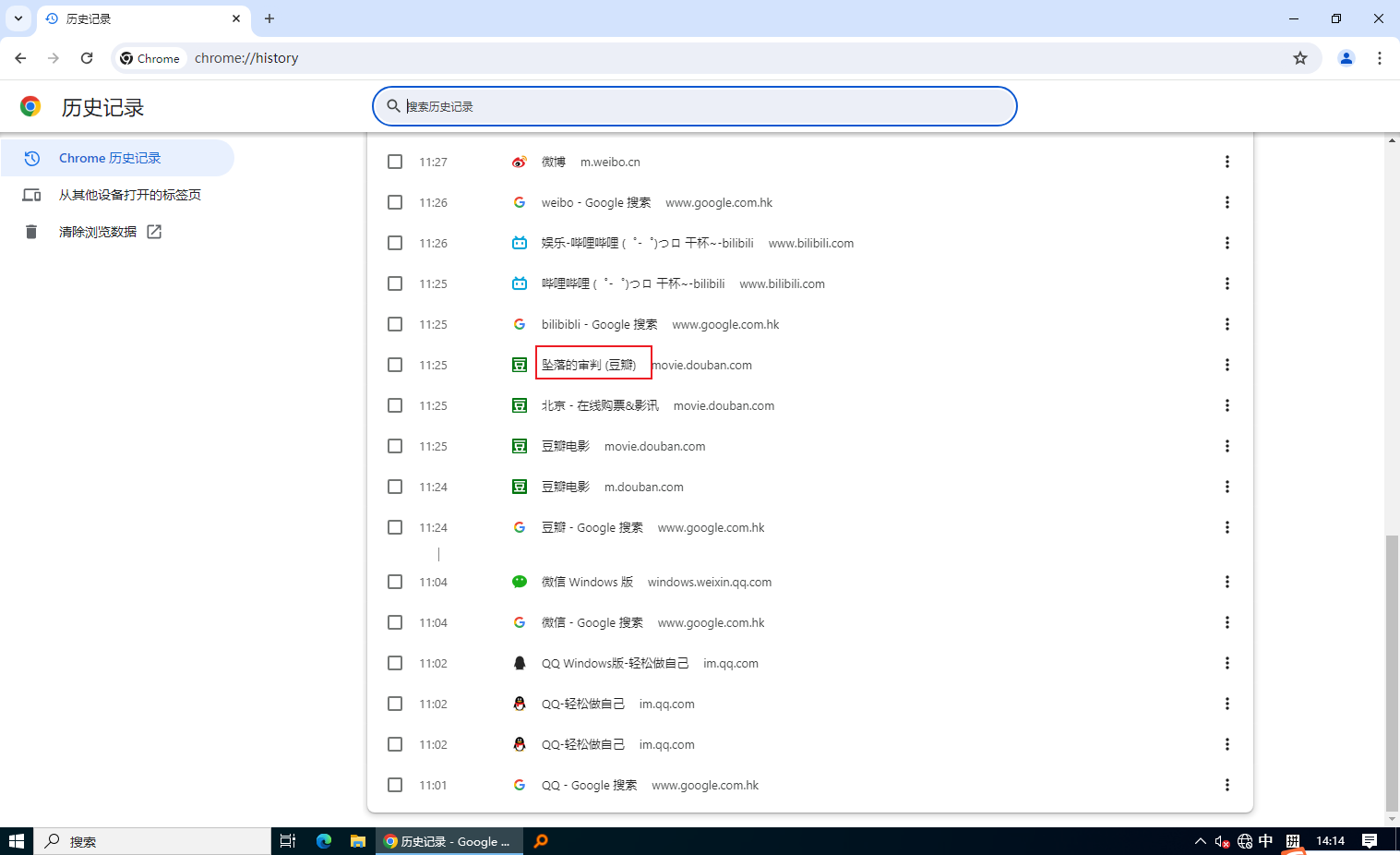Viewport: 1400px width, 855px height.
Task: Tick the checkbox for QQ - Google 搜索
Action: click(x=395, y=785)
